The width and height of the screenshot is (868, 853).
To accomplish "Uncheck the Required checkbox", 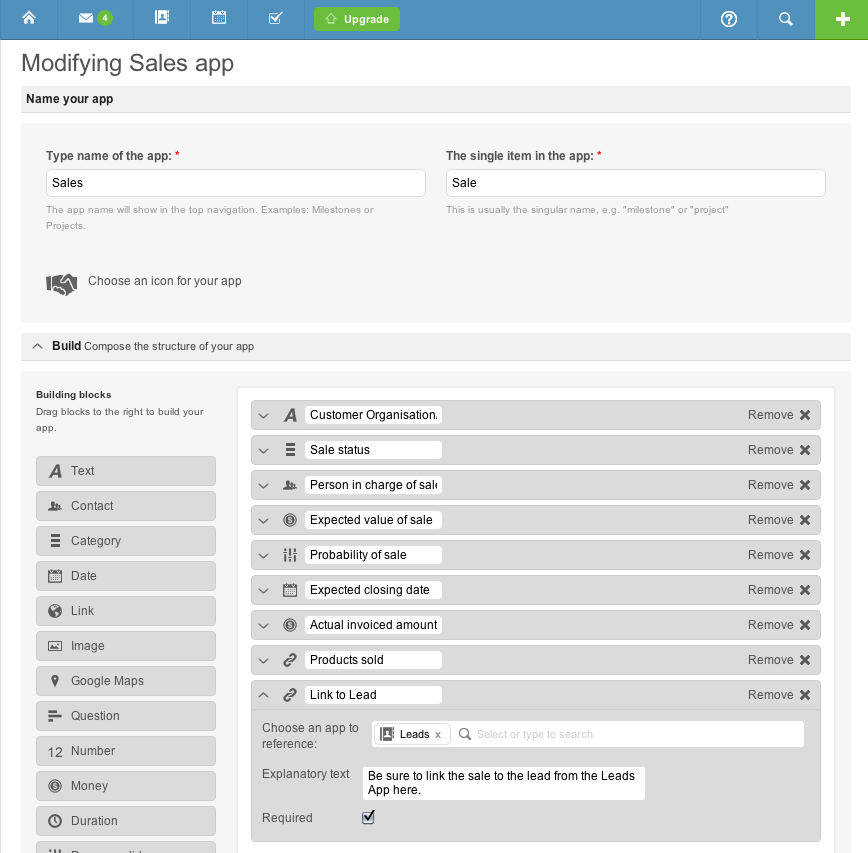I will [x=368, y=818].
